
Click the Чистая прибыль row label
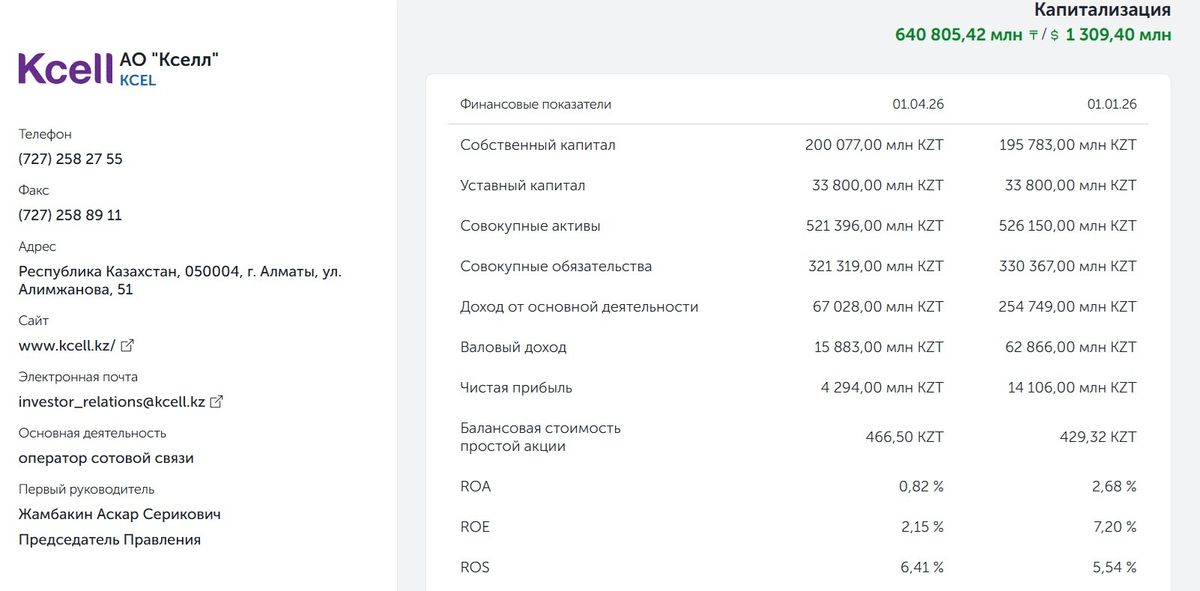coord(516,388)
